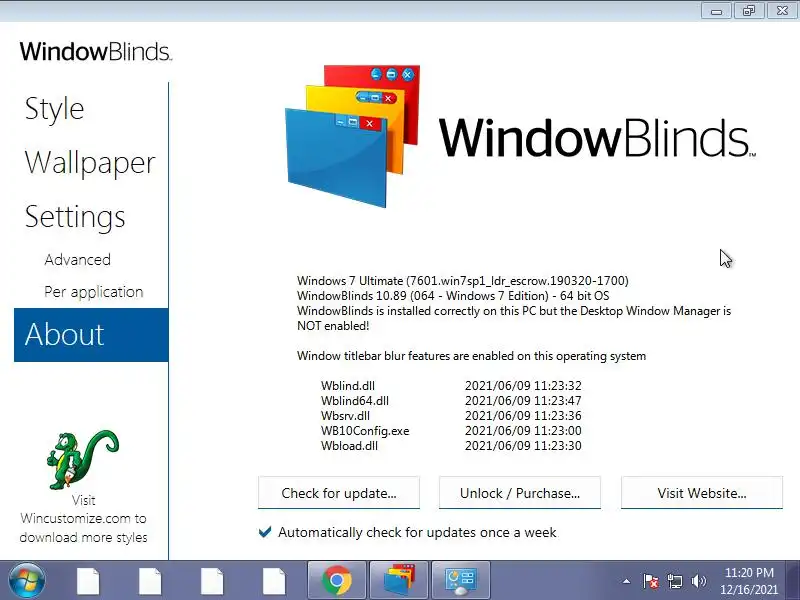800x600 pixels.
Task: Click the Unlock / Purchase button
Action: click(x=520, y=493)
